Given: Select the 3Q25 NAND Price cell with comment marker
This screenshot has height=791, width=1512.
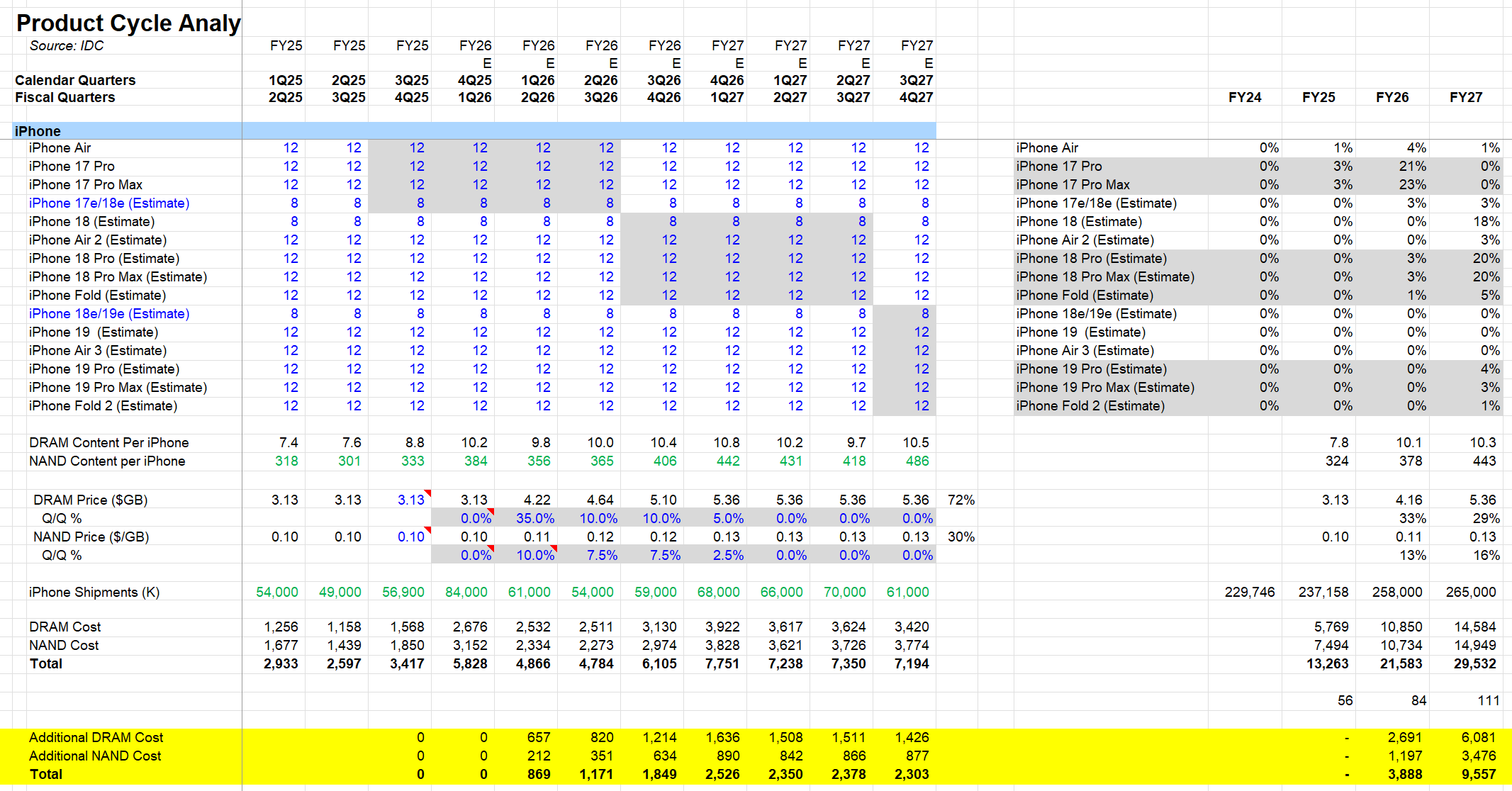Looking at the screenshot, I should (410, 537).
